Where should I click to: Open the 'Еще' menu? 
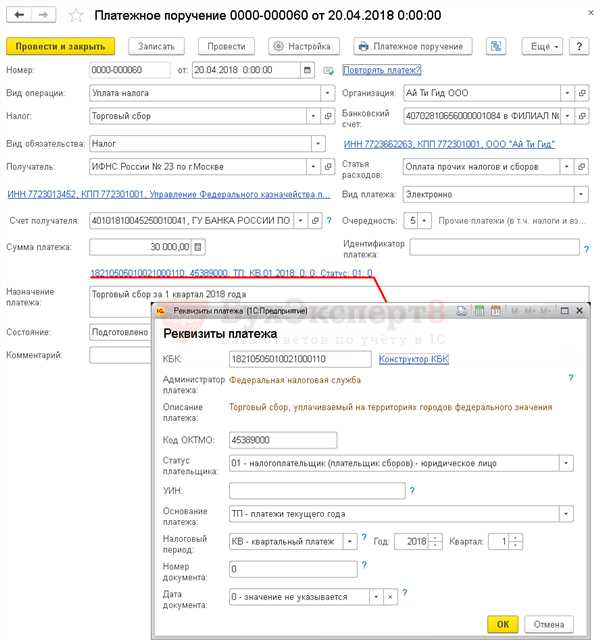point(542,46)
